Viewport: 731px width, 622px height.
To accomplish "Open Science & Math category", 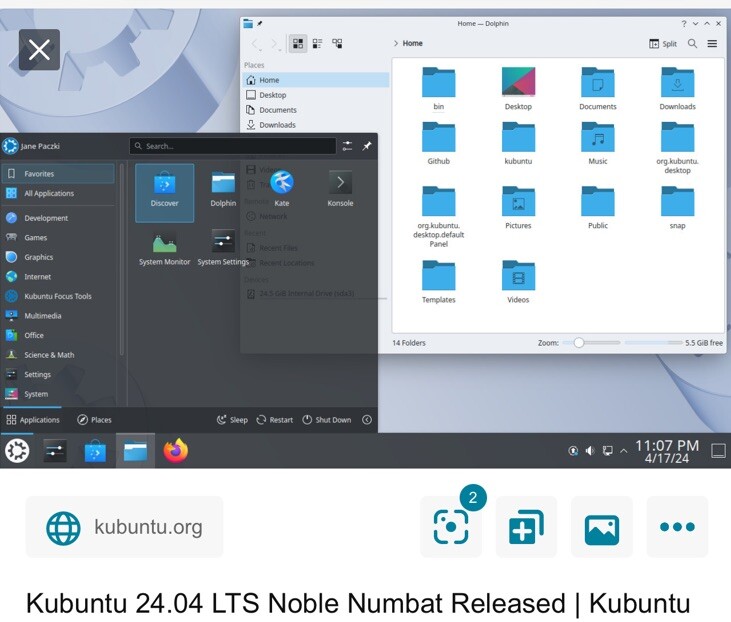I will (x=58, y=355).
